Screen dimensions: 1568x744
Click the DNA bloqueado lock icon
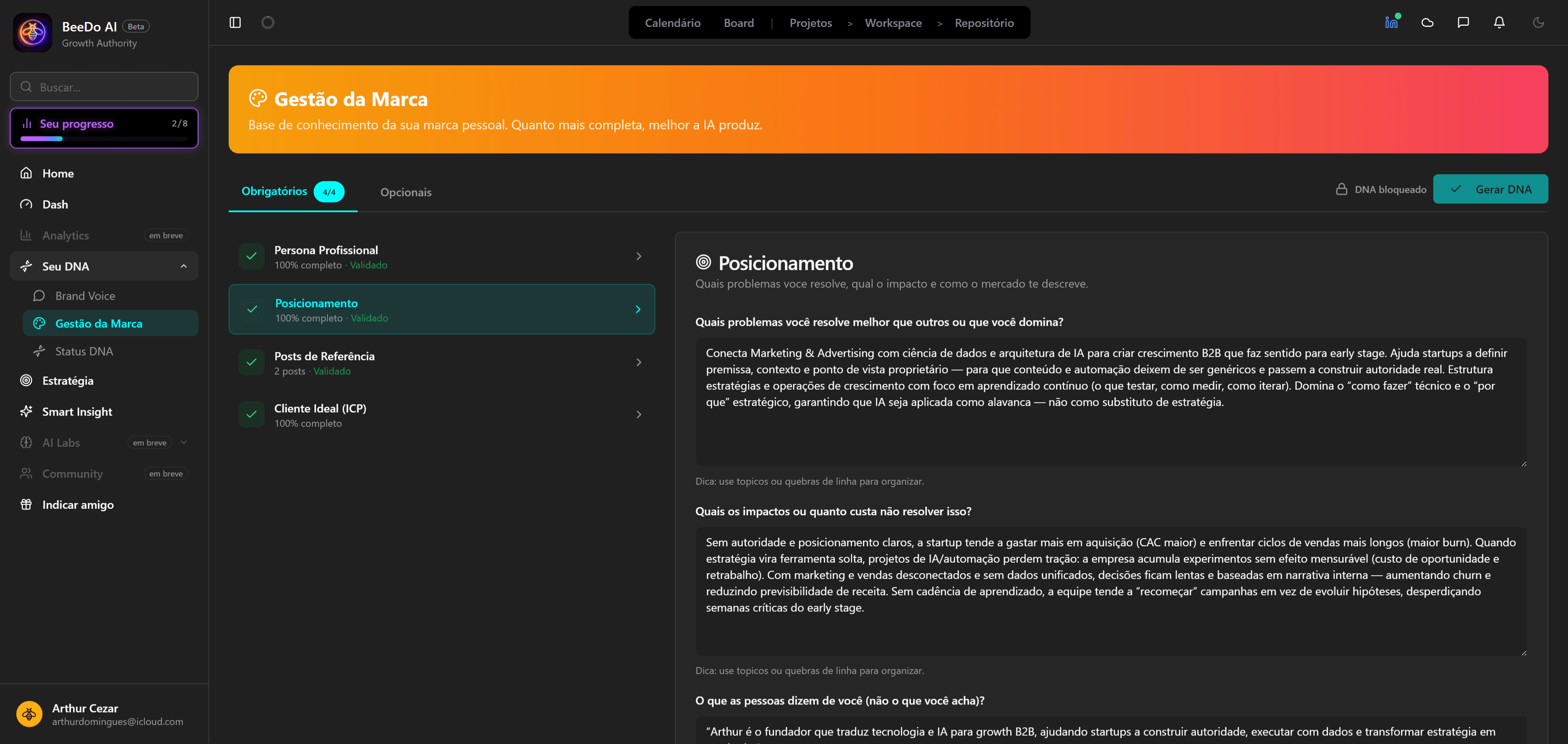[x=1341, y=189]
